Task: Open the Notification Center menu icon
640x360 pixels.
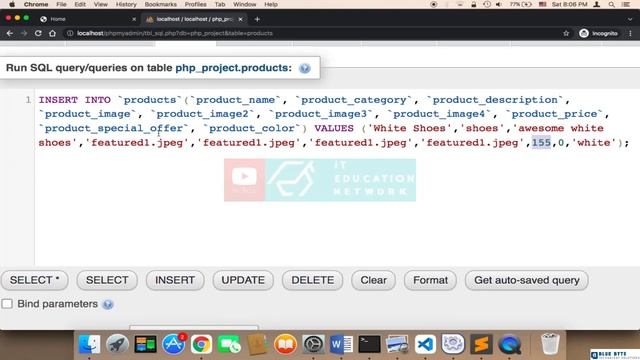Action: pyautogui.click(x=626, y=4)
